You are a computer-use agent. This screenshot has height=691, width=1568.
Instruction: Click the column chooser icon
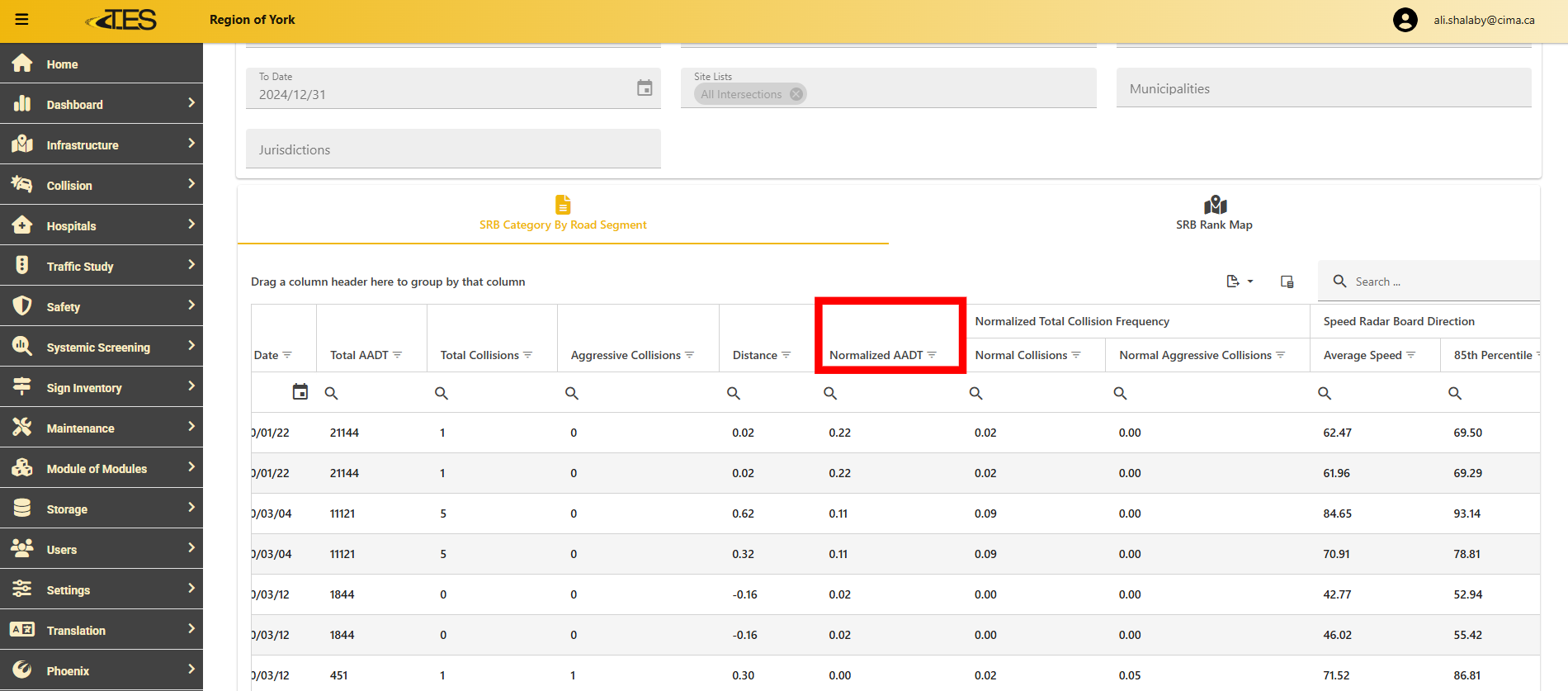(x=1287, y=282)
